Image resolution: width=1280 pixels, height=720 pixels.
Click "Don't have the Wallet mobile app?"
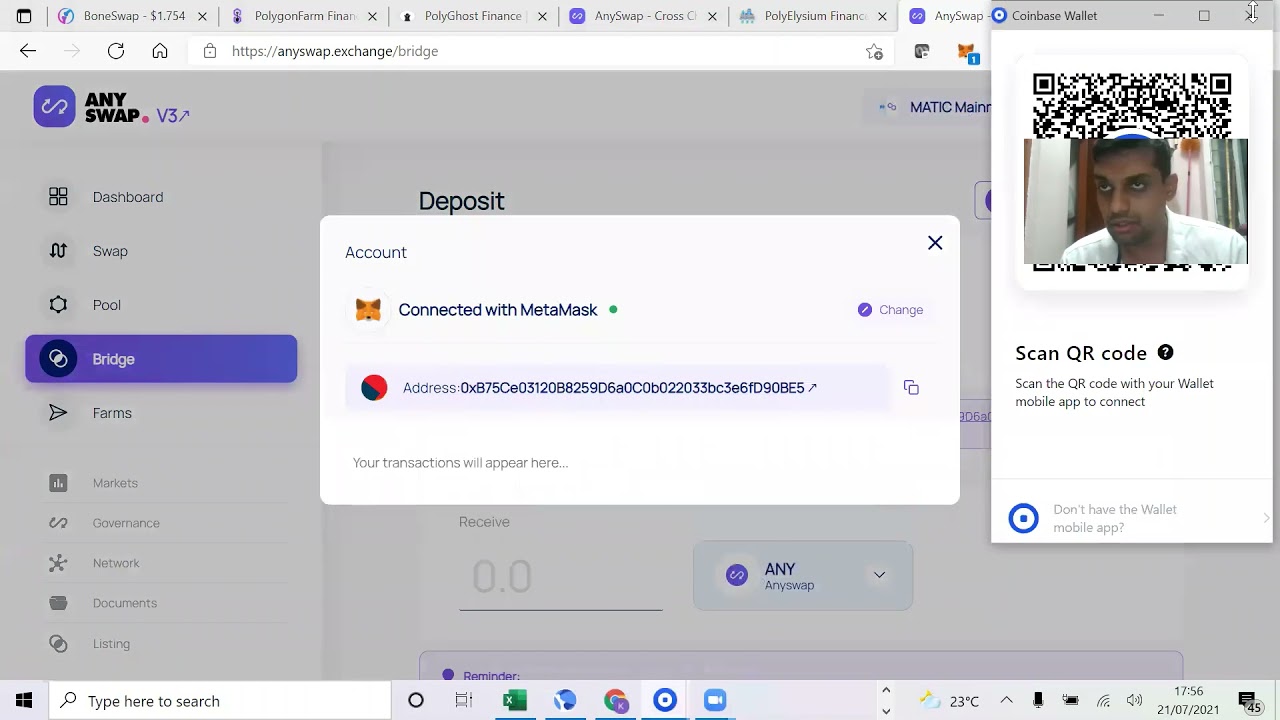tap(1115, 518)
